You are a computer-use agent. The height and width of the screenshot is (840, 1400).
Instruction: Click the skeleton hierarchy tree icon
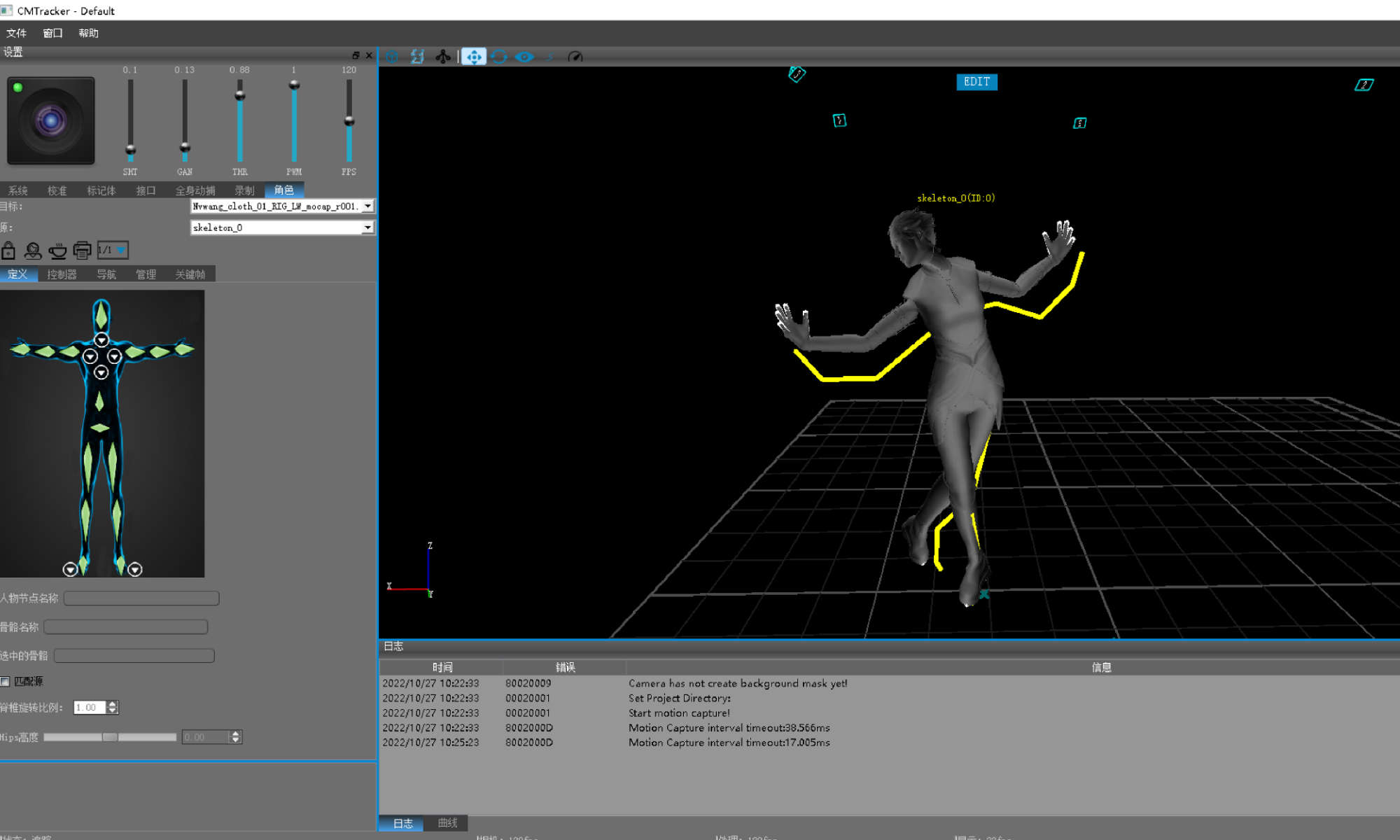click(443, 57)
